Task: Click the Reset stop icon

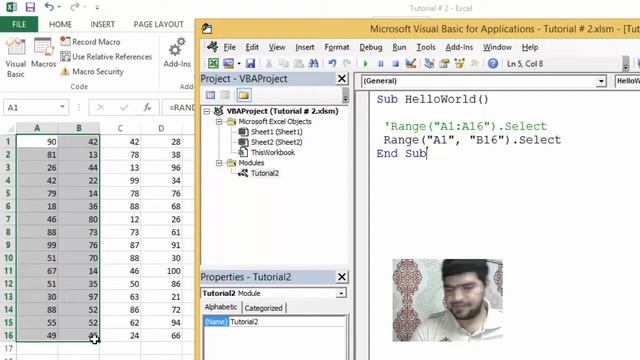Action: coord(395,64)
